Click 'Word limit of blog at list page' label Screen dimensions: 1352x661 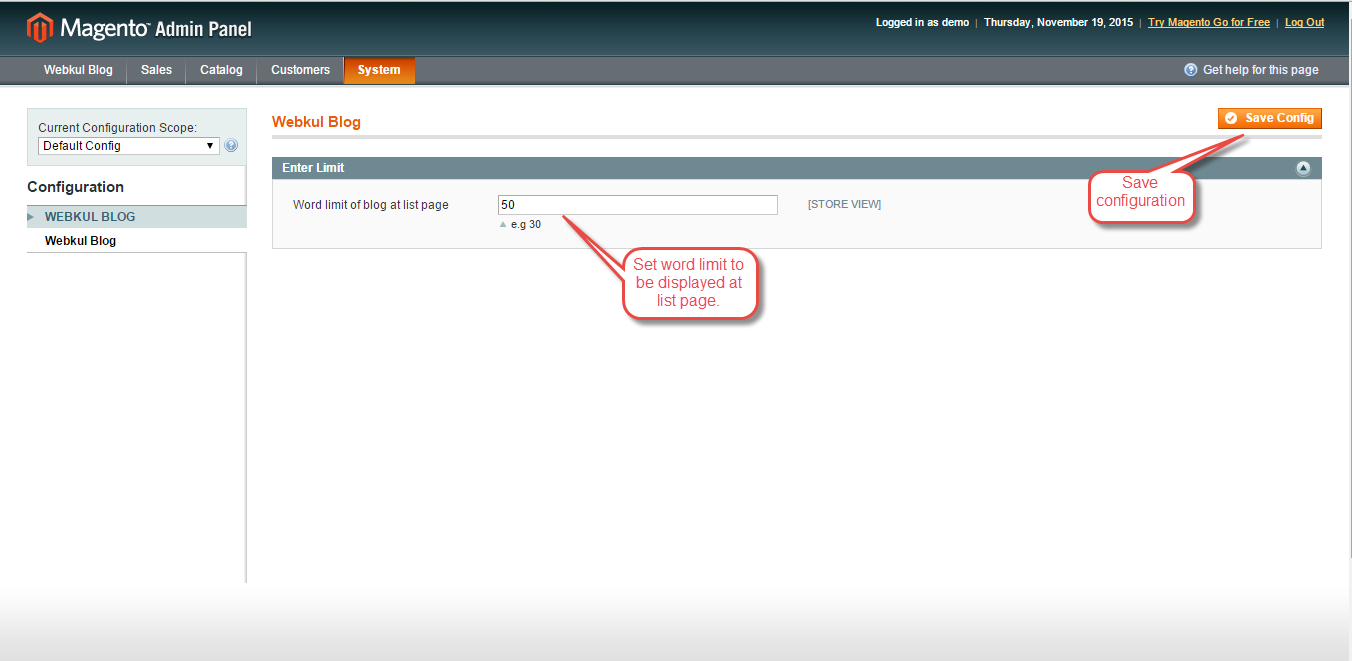[x=371, y=205]
